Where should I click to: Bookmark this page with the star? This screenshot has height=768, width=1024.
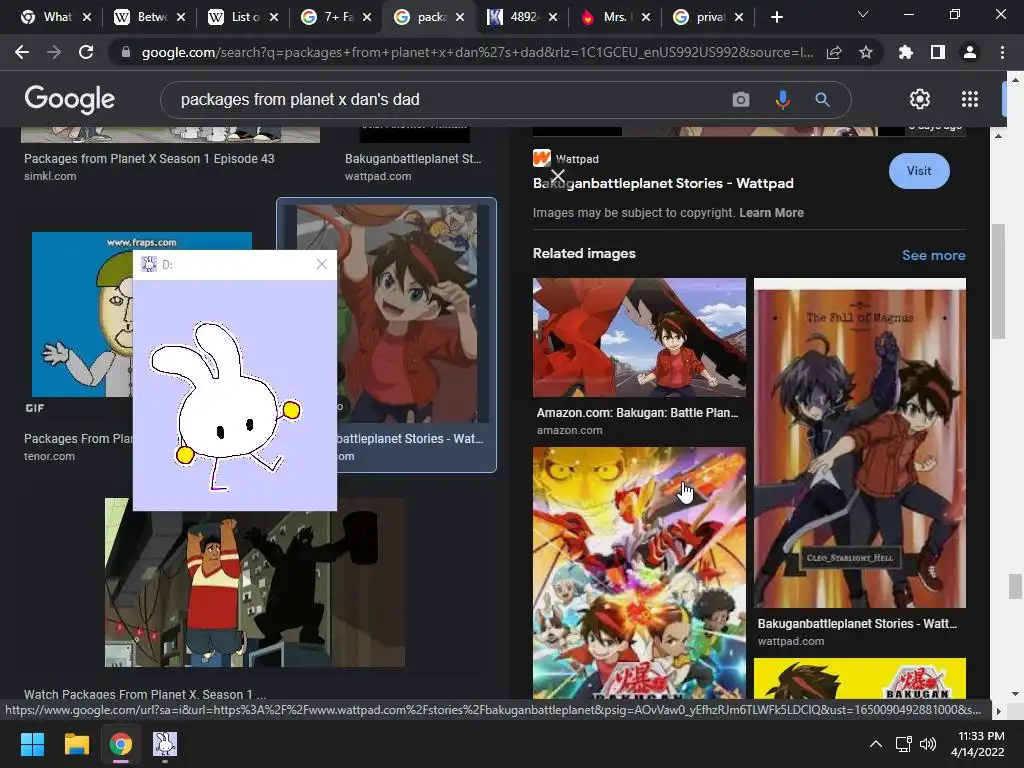[x=865, y=52]
